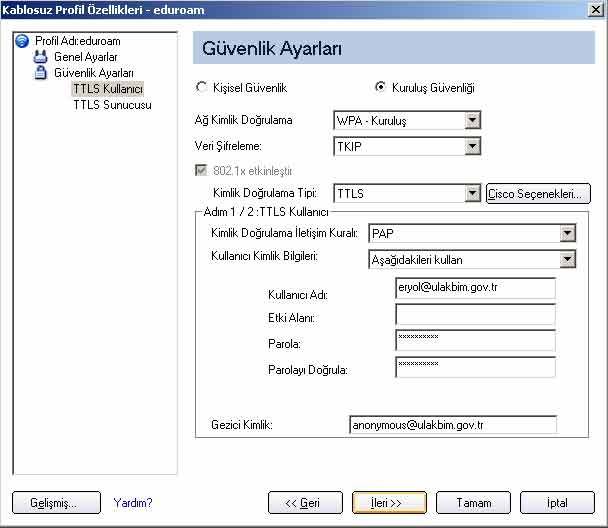608x528 pixels.
Task: Choose Kişisel Güvenlik radio option
Action: [201, 87]
